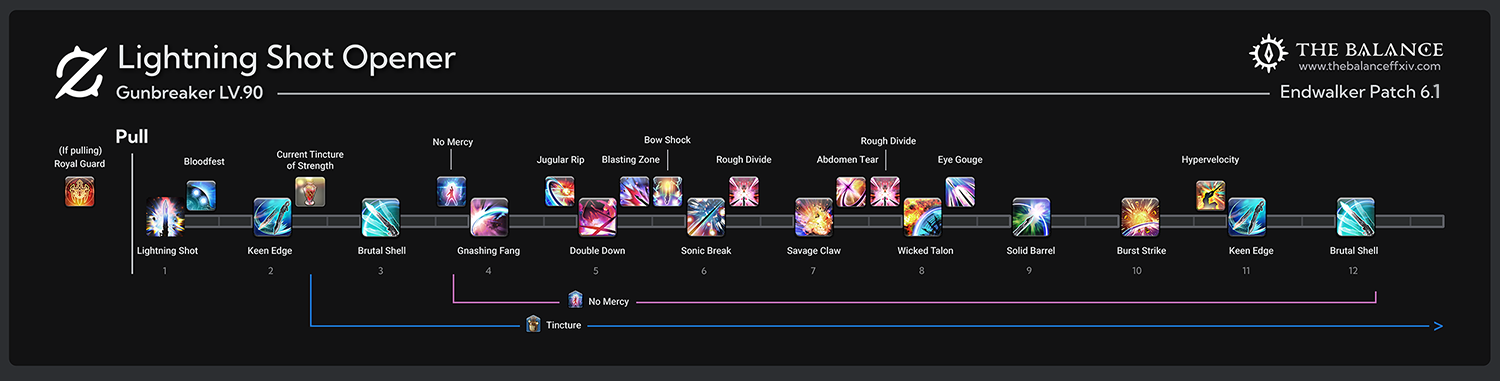Viewport: 1500px width, 381px height.
Task: Click the No Mercy icon above Gnashing Fang
Action: coord(451,191)
